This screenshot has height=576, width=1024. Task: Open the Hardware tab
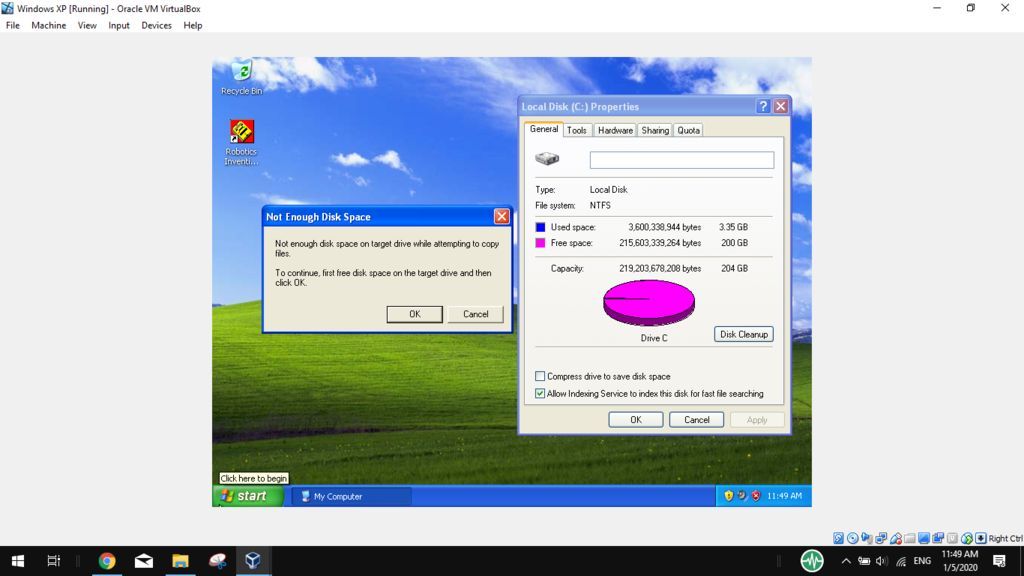click(x=615, y=131)
